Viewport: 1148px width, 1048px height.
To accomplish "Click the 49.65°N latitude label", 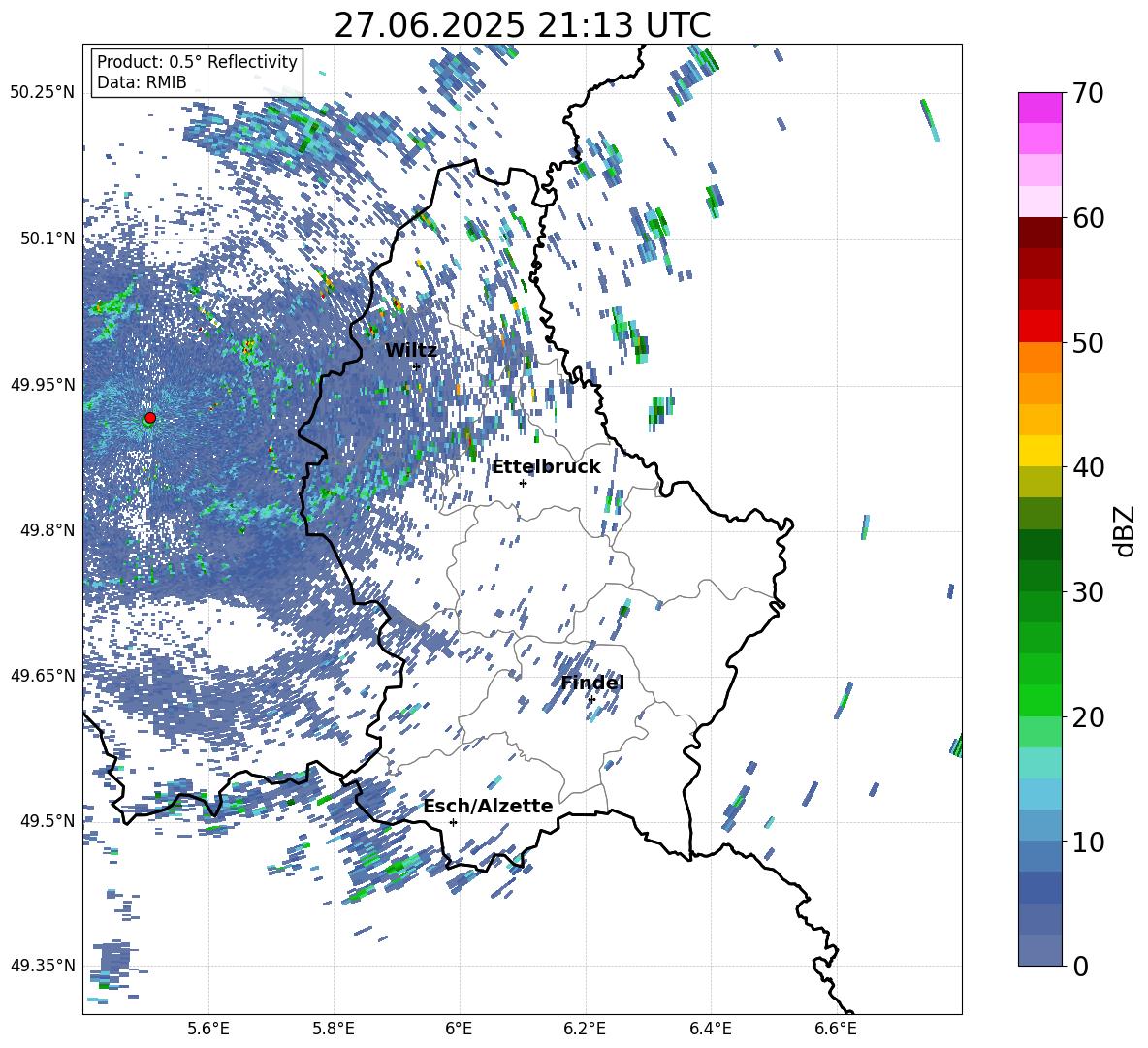I will [43, 675].
